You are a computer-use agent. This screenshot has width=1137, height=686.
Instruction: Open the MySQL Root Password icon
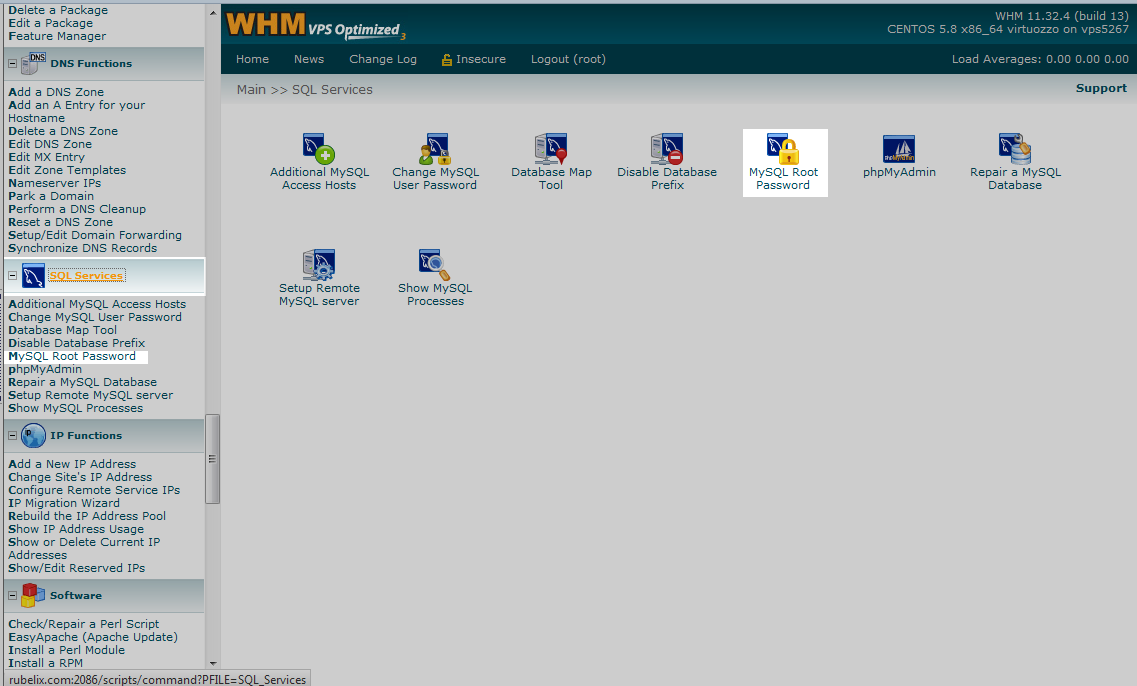tap(785, 150)
